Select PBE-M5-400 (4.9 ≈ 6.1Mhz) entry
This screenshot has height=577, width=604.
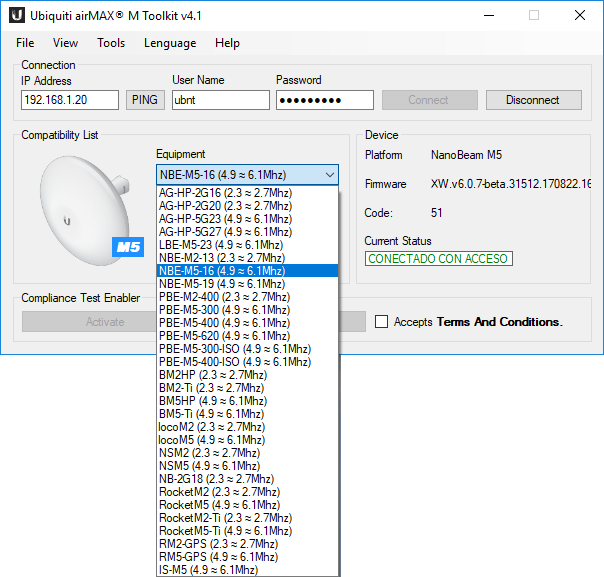[248, 323]
